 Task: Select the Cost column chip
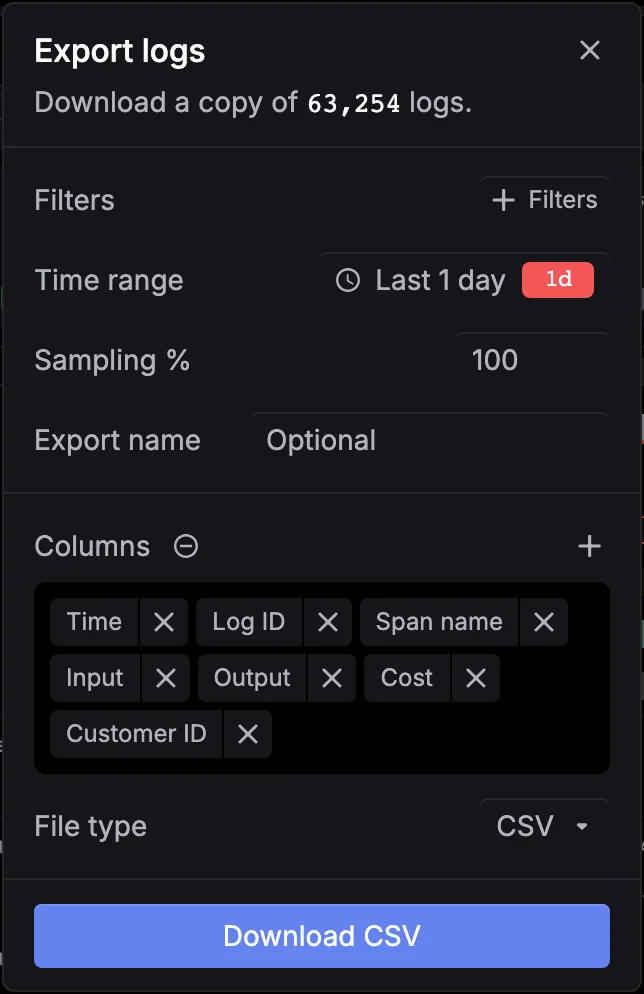pos(407,678)
